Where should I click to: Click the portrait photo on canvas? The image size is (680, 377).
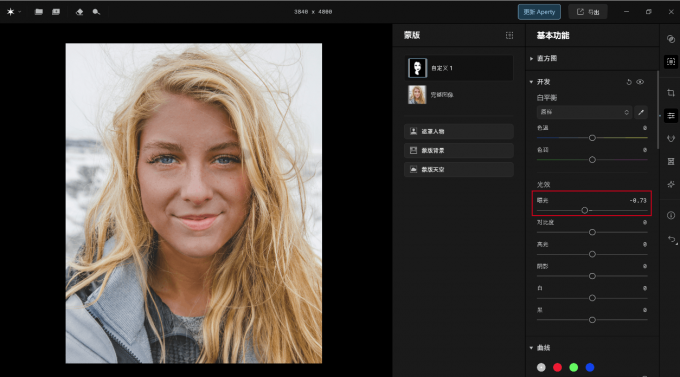click(194, 203)
